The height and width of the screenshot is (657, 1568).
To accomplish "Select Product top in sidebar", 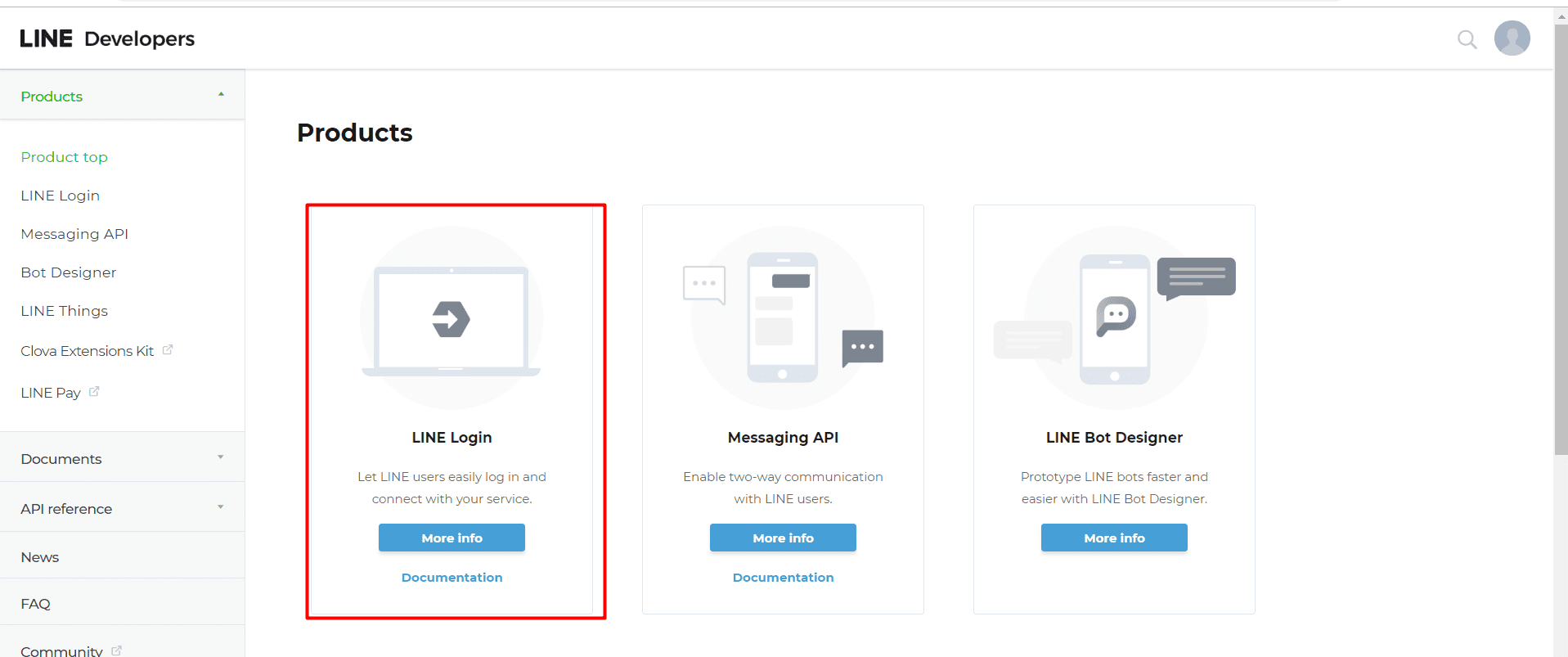I will tap(64, 157).
